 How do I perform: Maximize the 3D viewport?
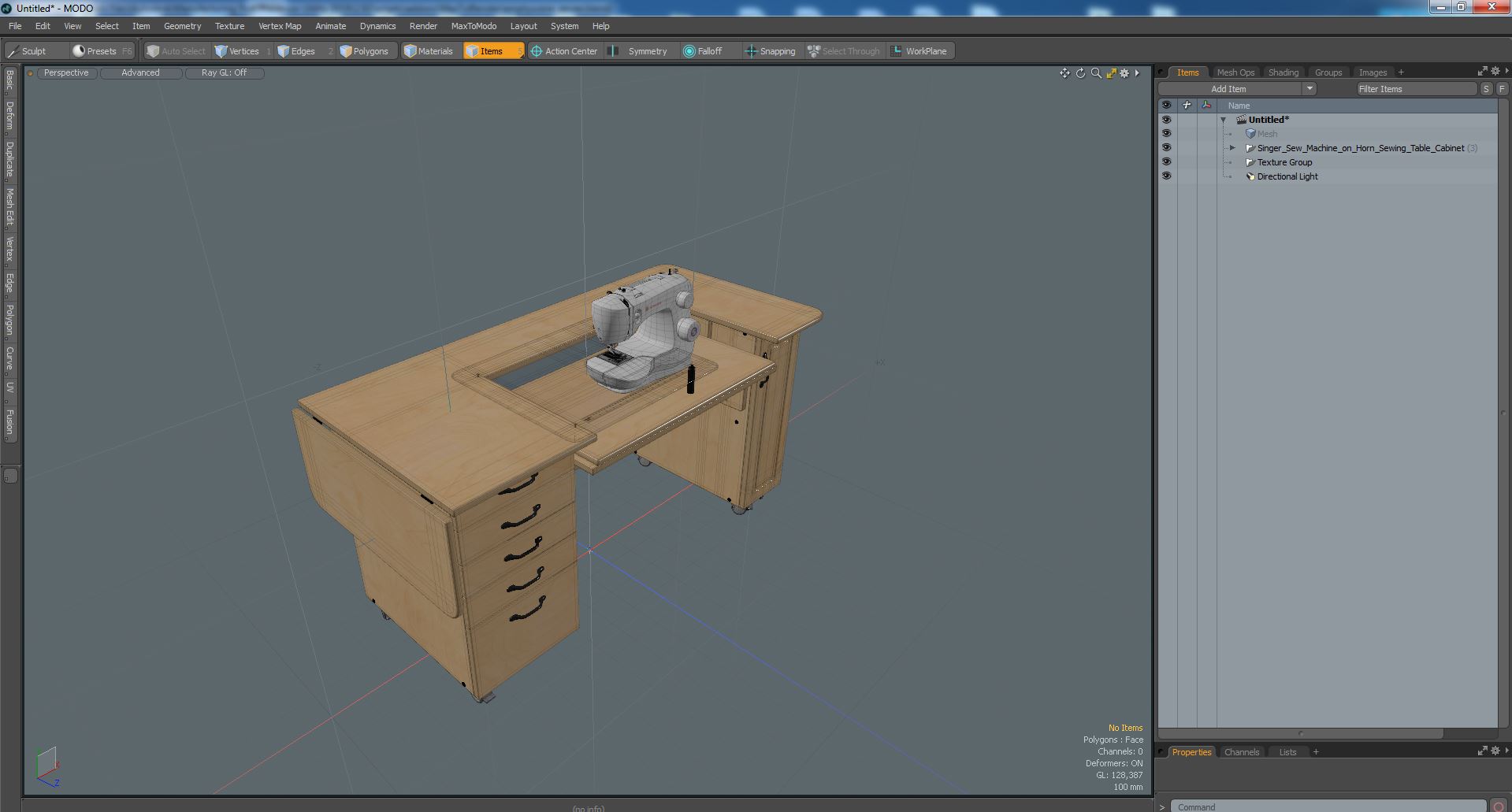pos(1111,73)
